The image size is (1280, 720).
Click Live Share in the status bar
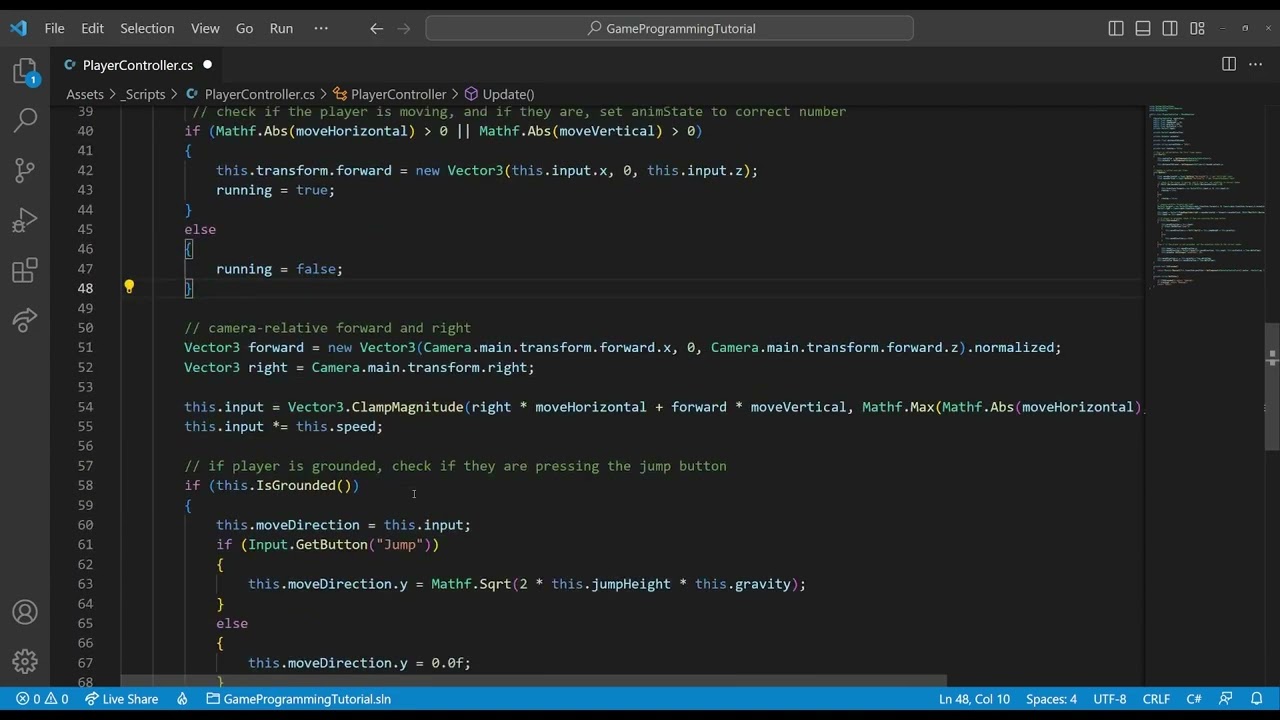point(121,699)
